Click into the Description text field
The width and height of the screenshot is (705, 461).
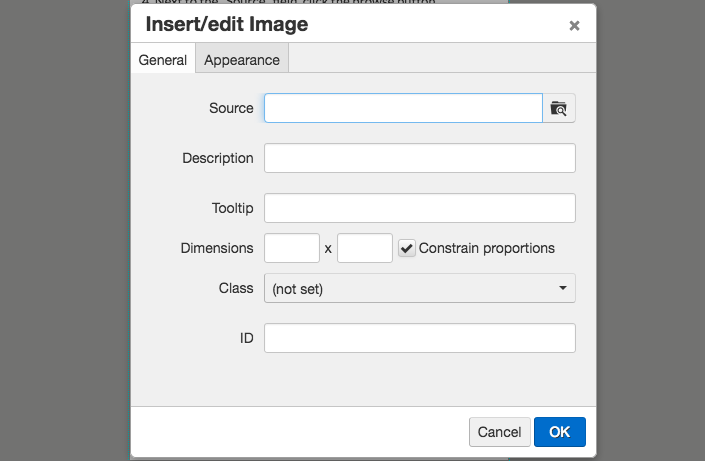tap(419, 158)
